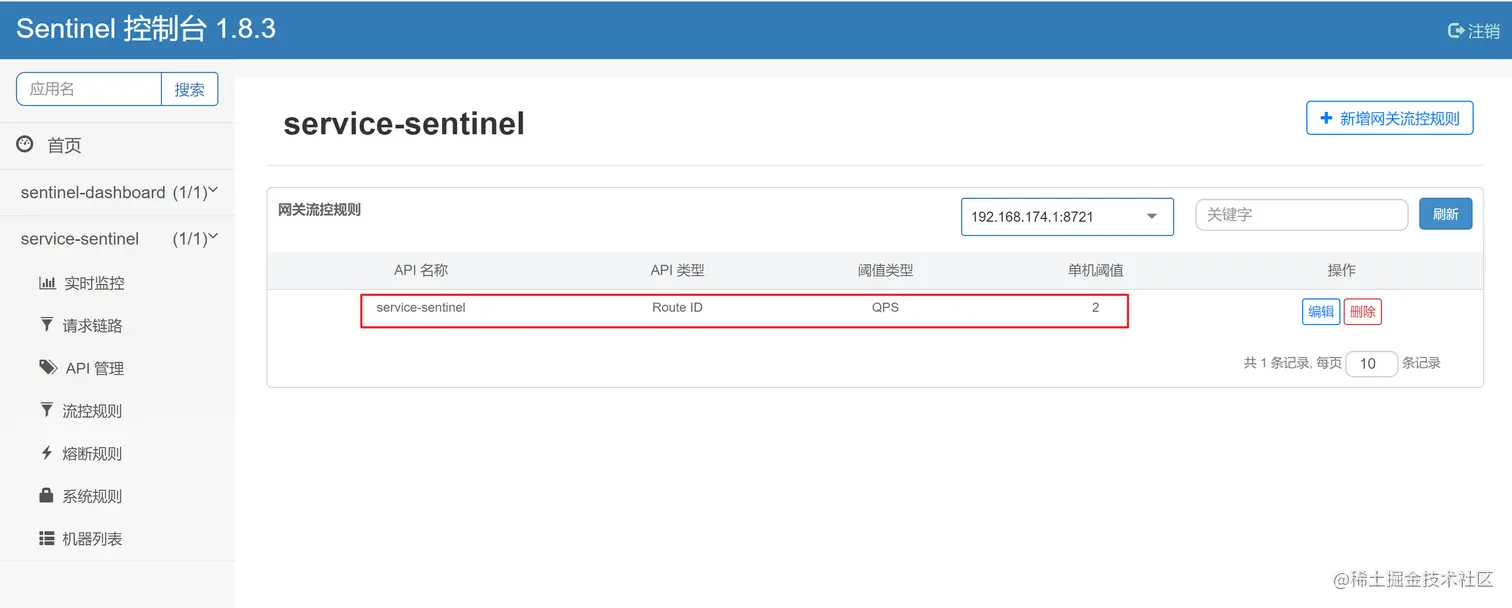Open 熔断规则 in the sidebar
This screenshot has height=608, width=1512.
pyautogui.click(x=92, y=453)
